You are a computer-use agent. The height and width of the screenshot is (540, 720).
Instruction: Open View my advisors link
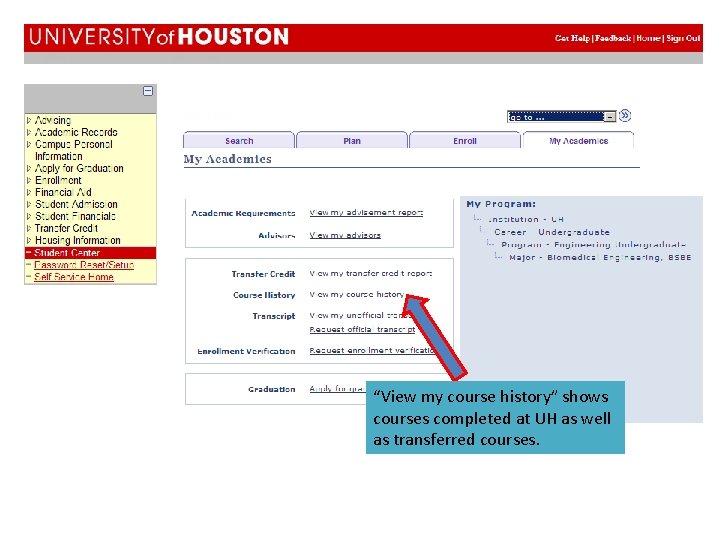pyautogui.click(x=345, y=235)
